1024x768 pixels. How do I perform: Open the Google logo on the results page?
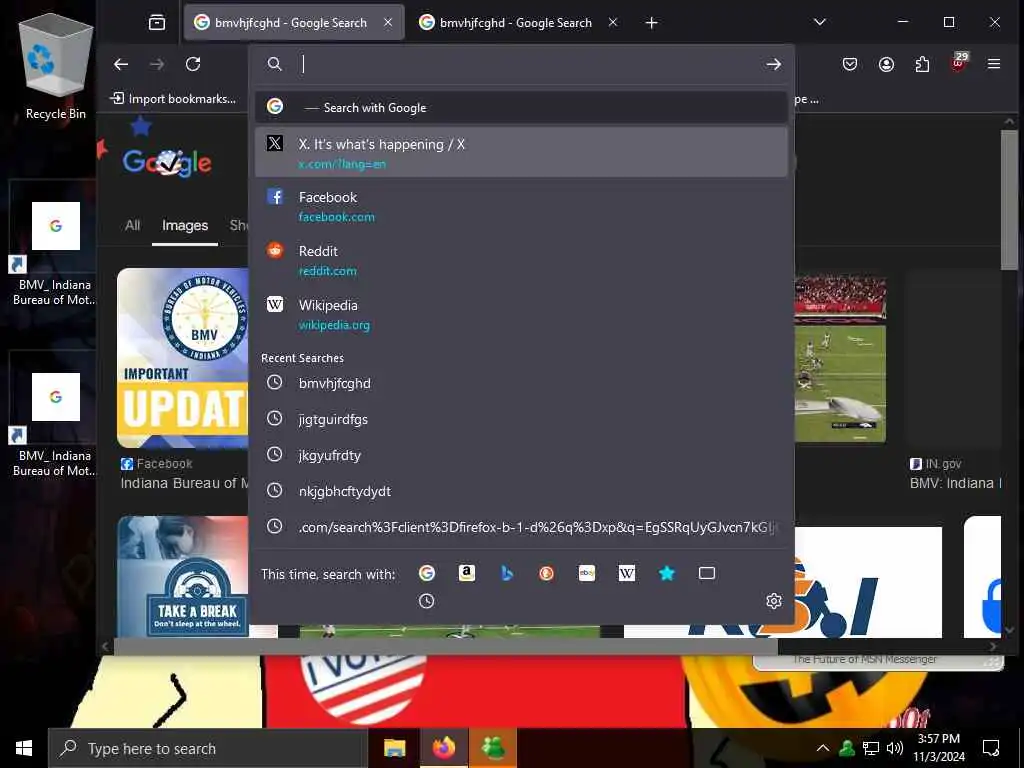(x=167, y=162)
